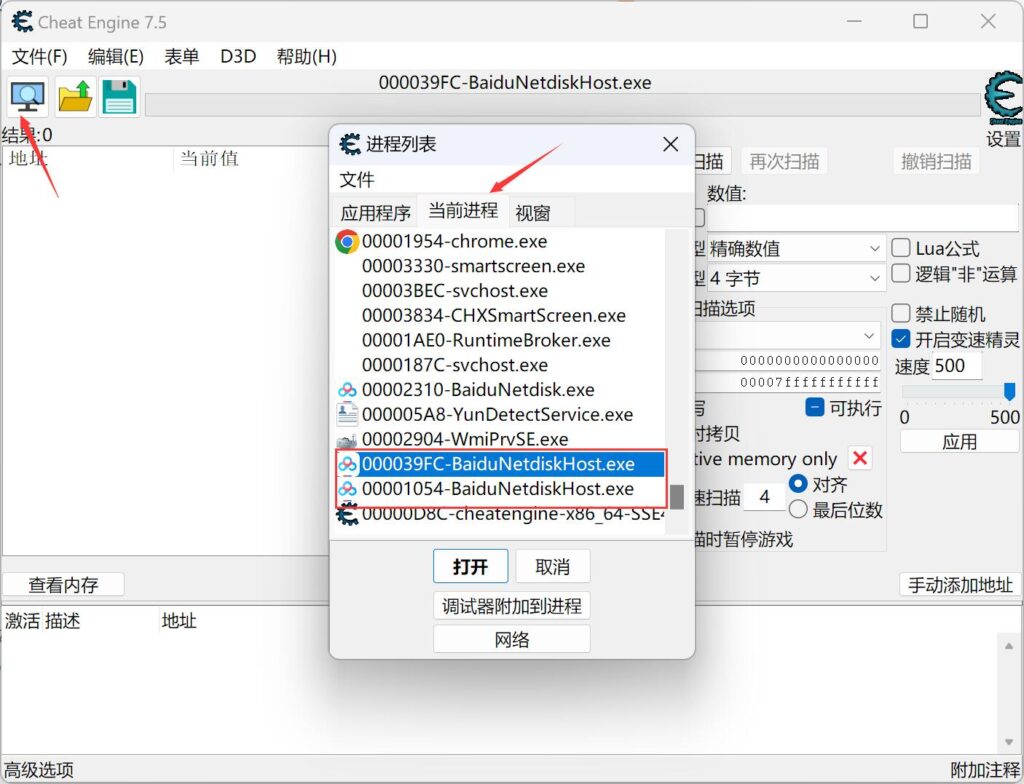Viewport: 1024px width, 784px height.
Task: Uncheck the 开启变速精灵 checkbox
Action: pyautogui.click(x=901, y=339)
